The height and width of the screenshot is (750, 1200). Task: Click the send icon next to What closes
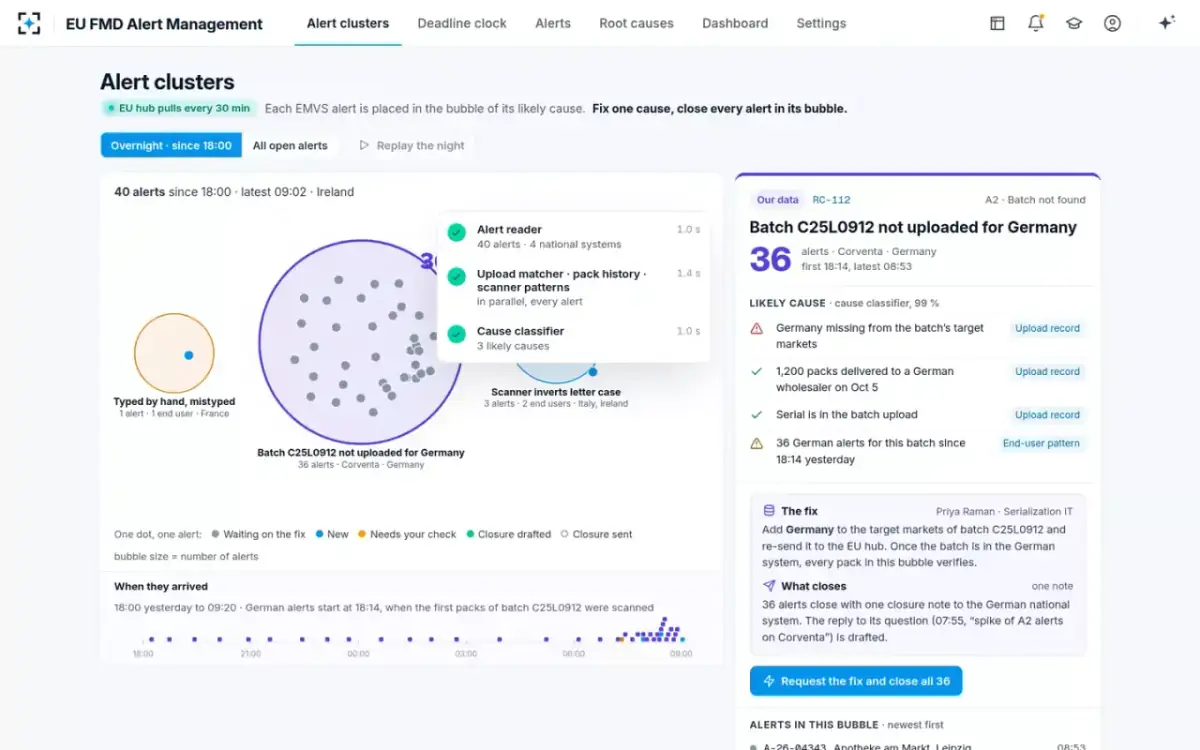pos(769,586)
